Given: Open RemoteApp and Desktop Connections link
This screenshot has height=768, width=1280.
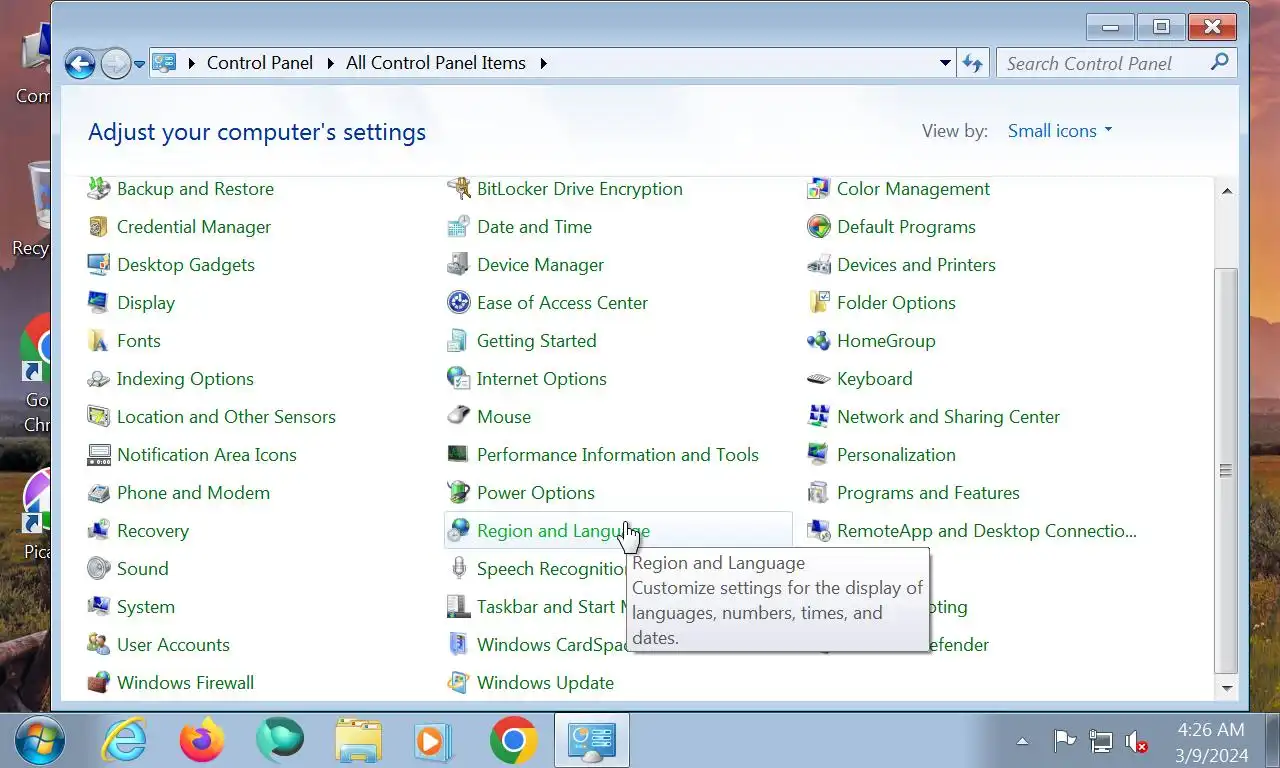Looking at the screenshot, I should [986, 530].
